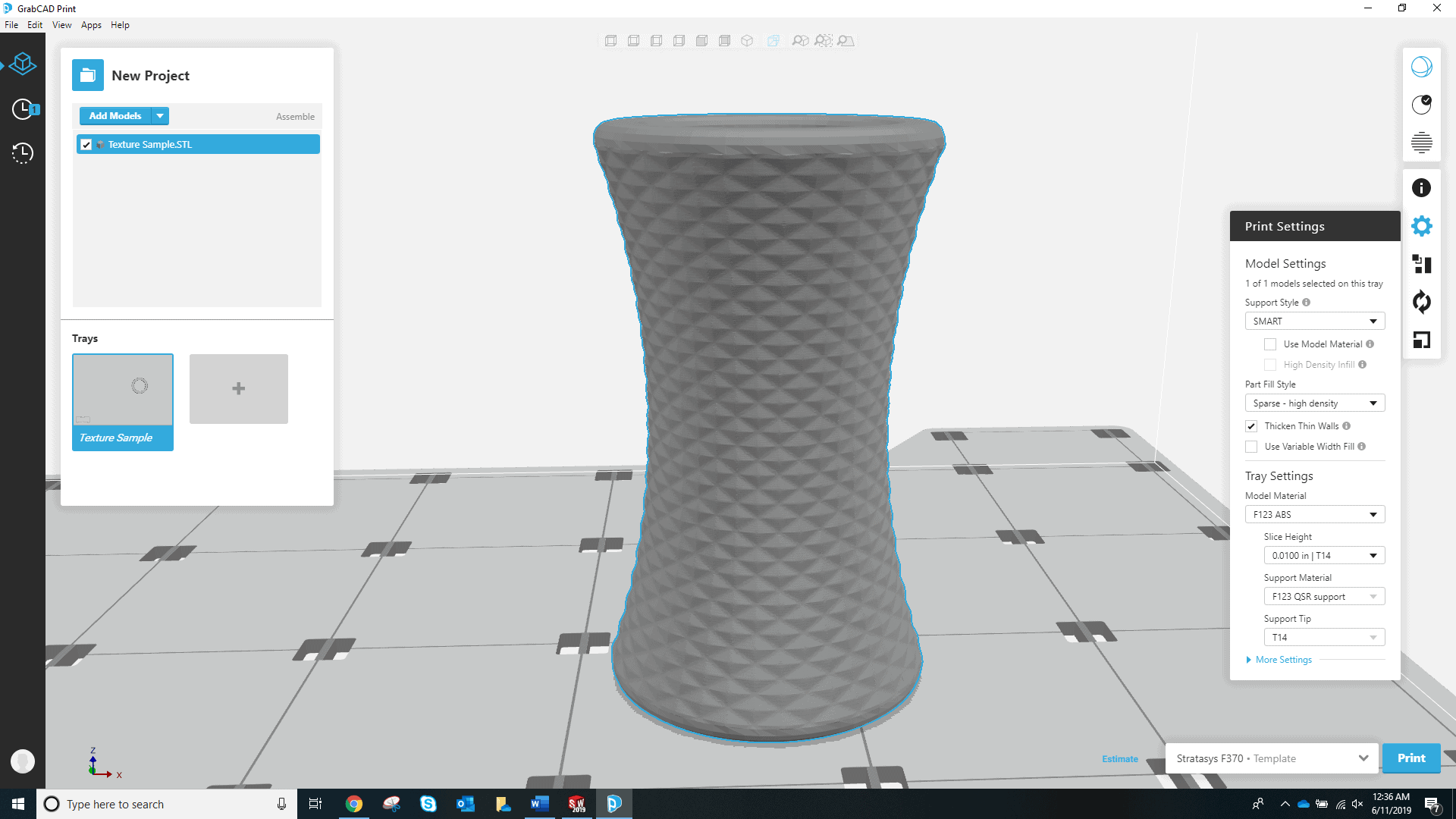Expand More Settings section
The width and height of the screenshot is (1456, 819).
click(1283, 660)
